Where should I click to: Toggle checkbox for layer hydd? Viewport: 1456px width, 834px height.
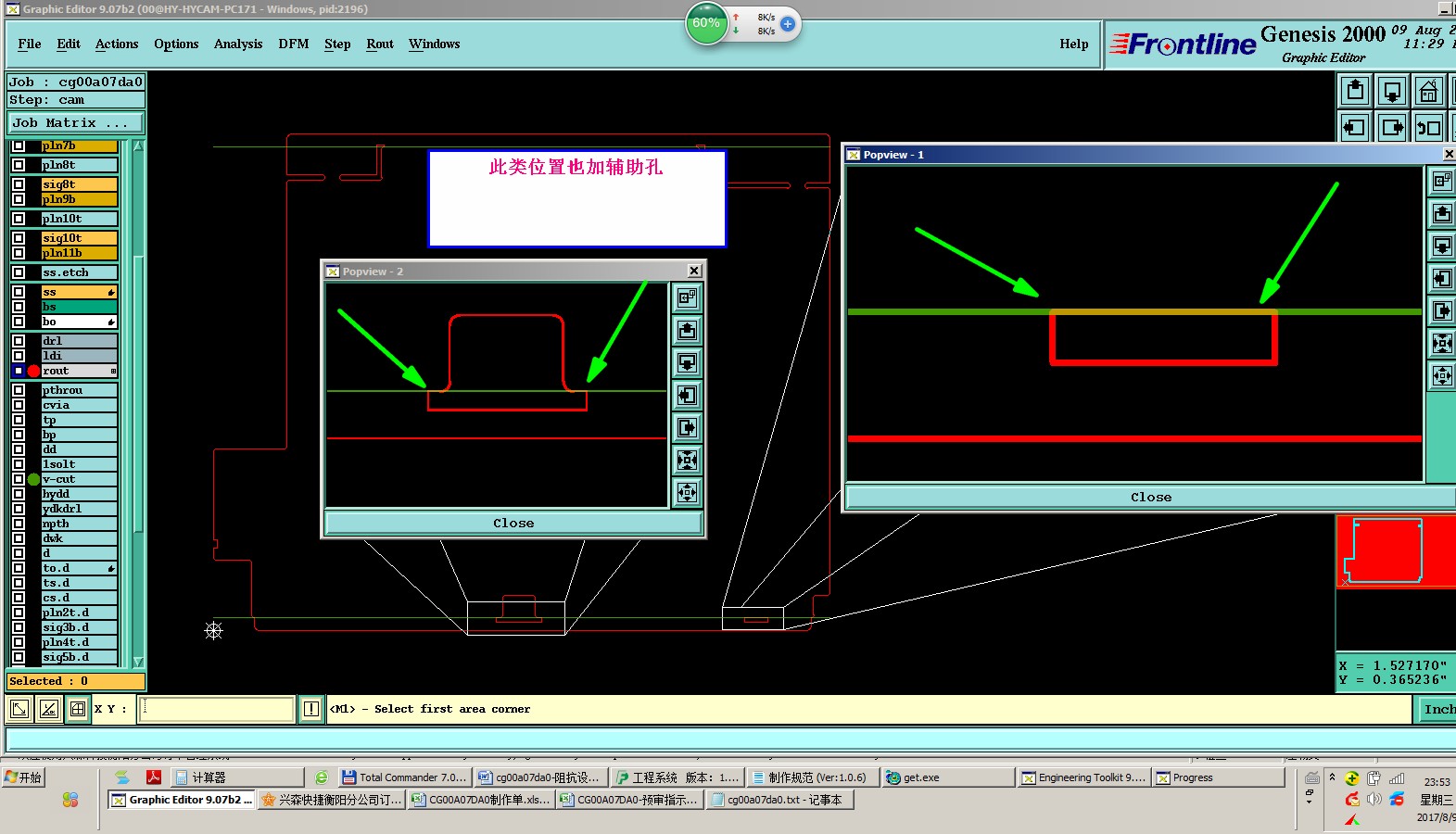(19, 494)
